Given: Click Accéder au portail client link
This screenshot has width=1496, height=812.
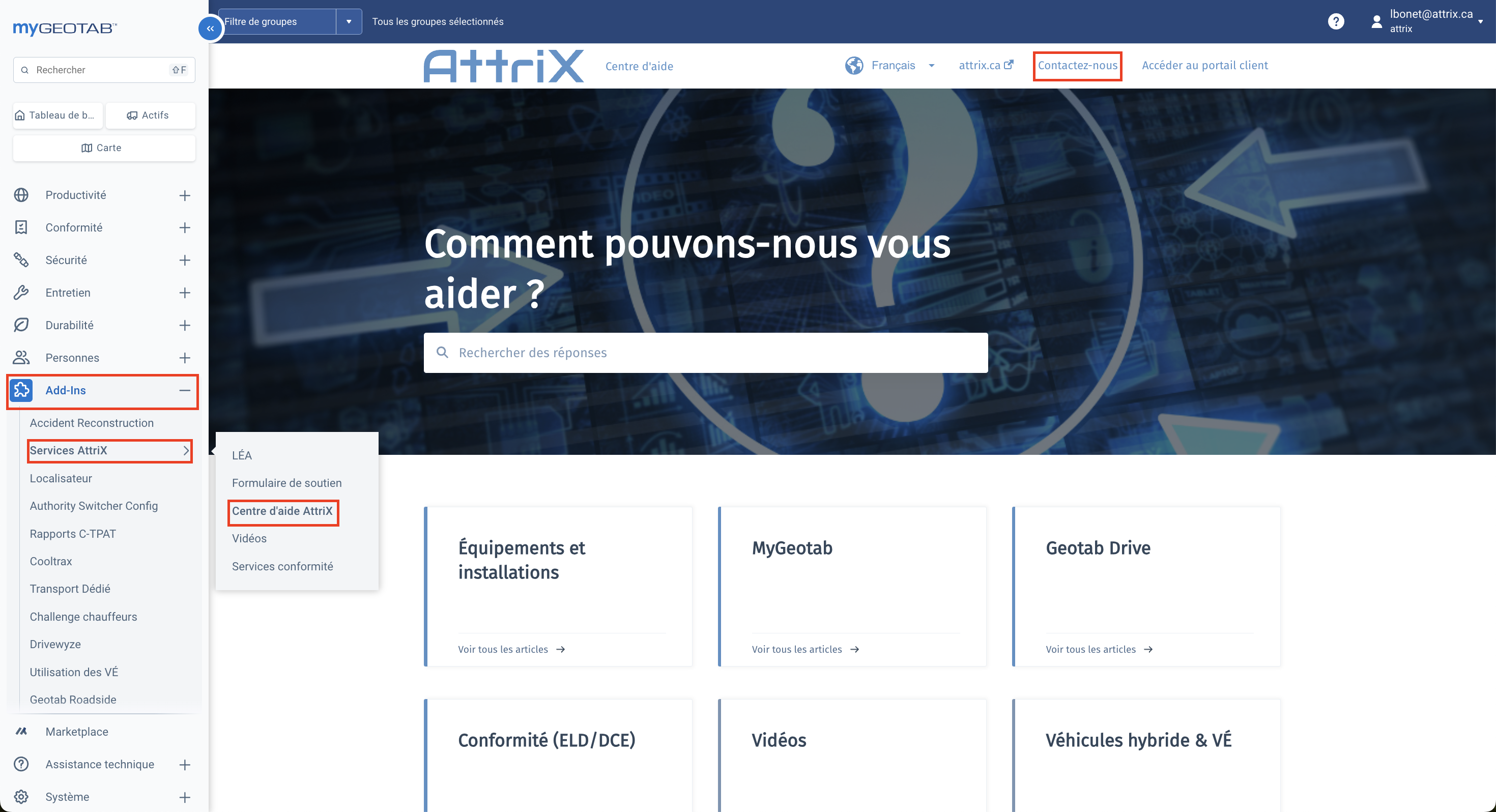Looking at the screenshot, I should [1204, 65].
